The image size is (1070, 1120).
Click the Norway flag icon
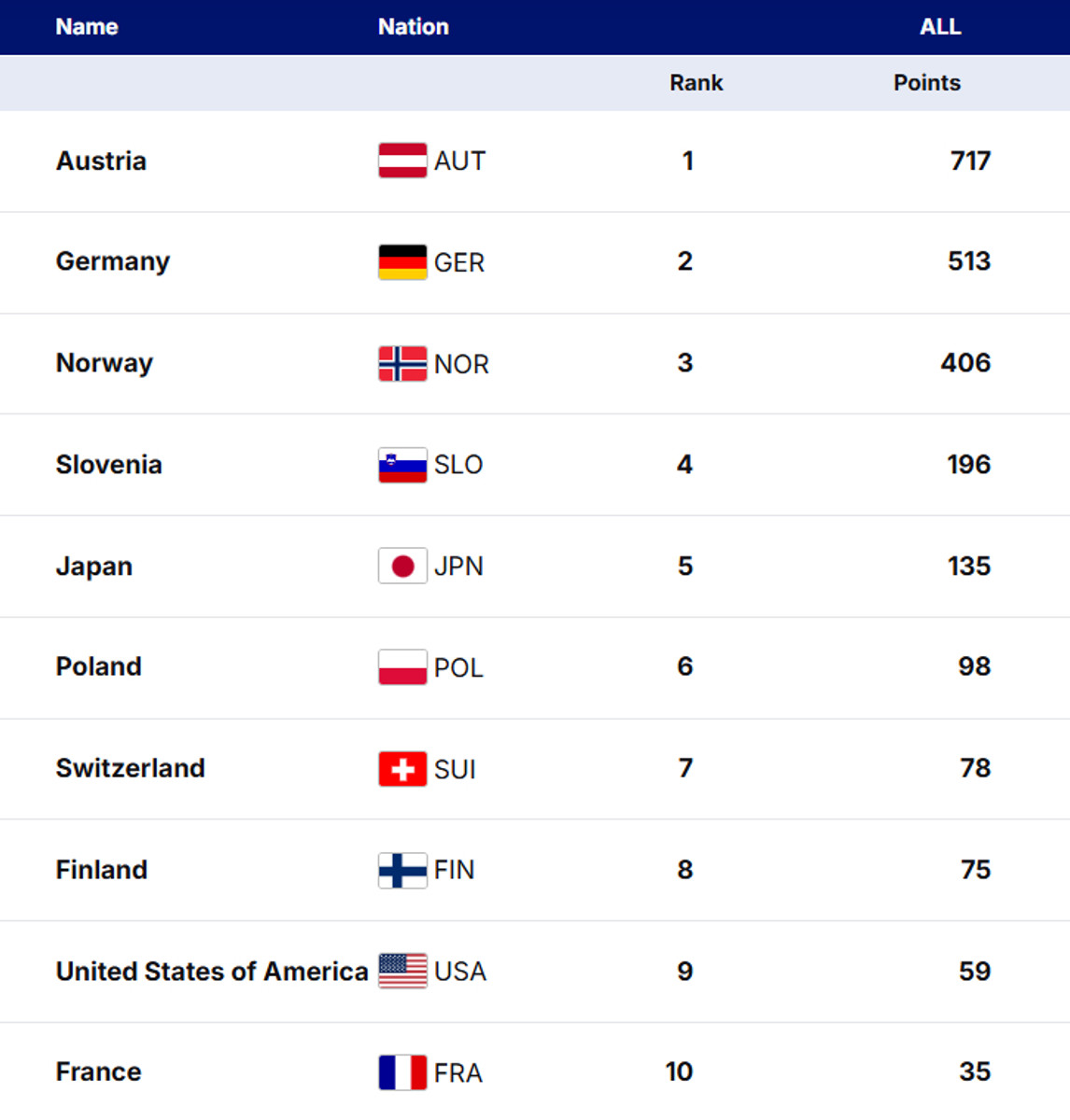coord(402,364)
